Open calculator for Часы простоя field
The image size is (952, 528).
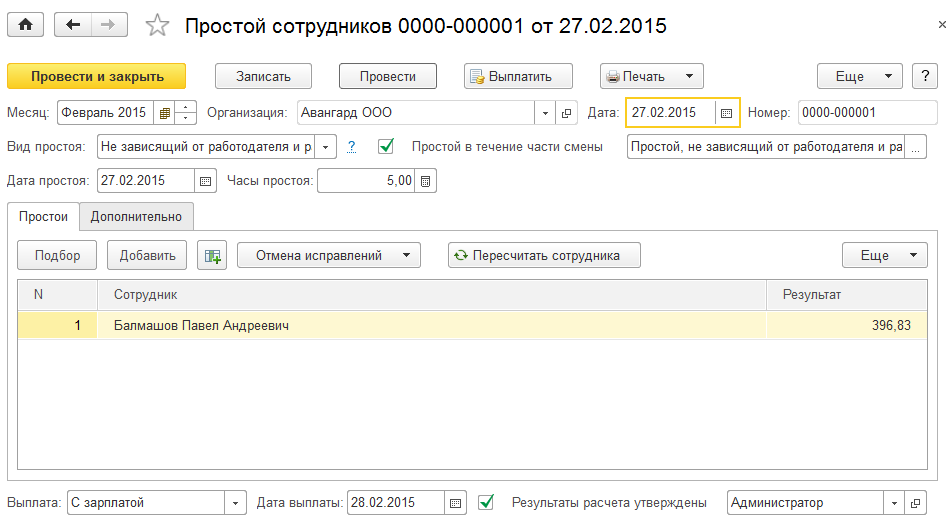(425, 181)
